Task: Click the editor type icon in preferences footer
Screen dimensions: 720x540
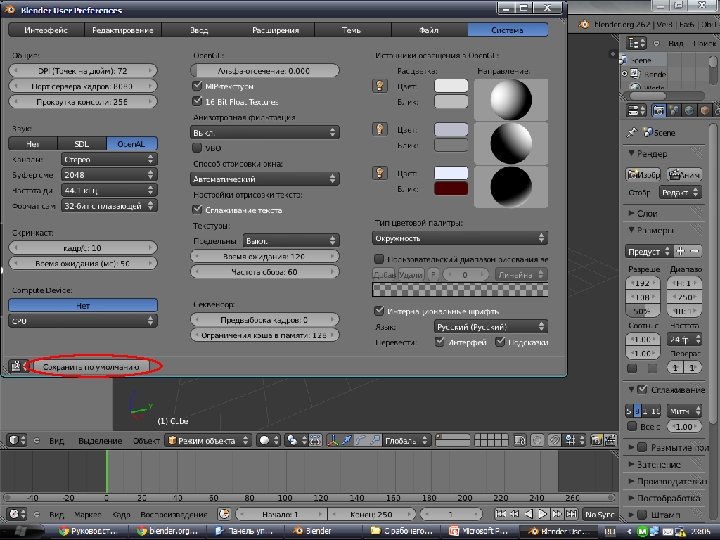Action: (16, 367)
